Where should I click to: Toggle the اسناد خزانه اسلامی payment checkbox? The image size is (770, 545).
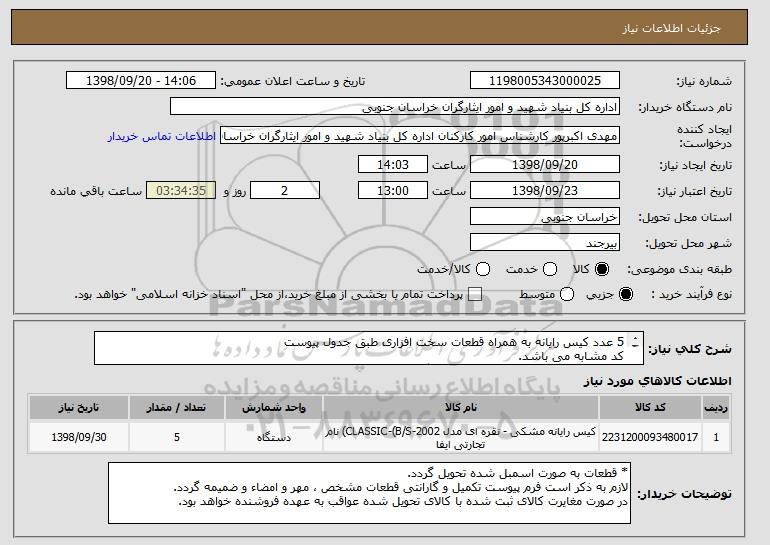(474, 295)
